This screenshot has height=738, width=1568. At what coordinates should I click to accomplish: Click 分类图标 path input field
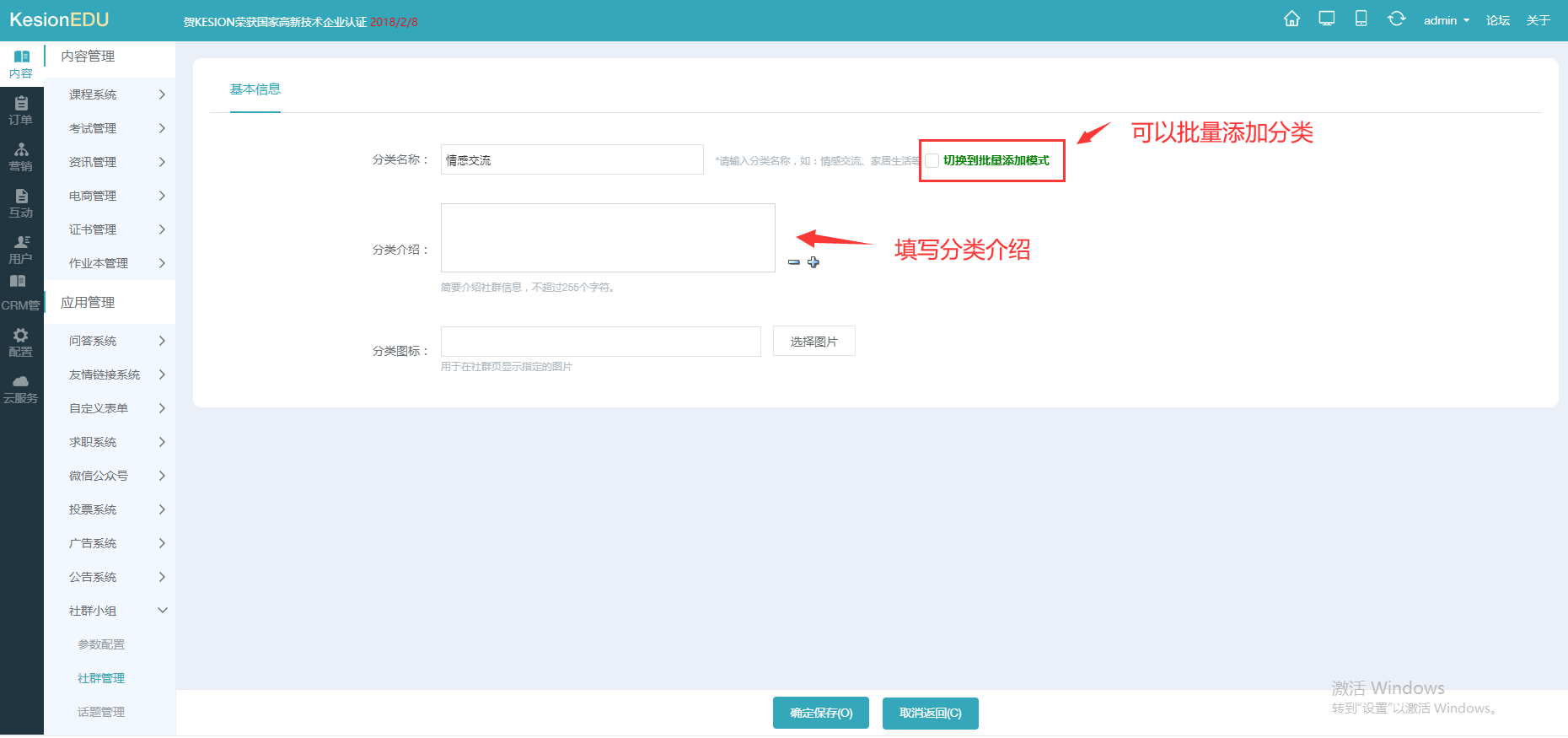tap(601, 342)
